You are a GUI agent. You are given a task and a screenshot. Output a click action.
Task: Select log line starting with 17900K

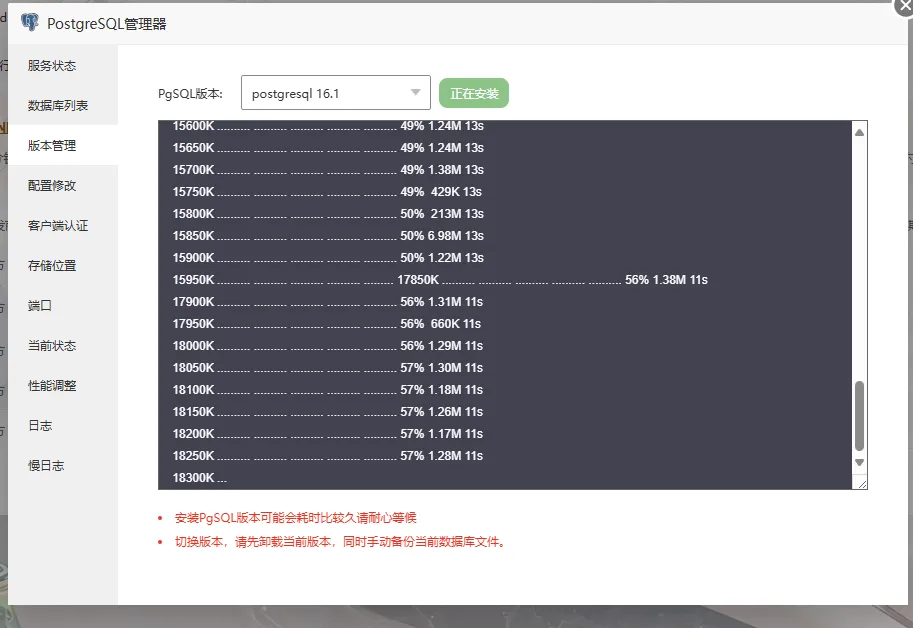pos(328,302)
